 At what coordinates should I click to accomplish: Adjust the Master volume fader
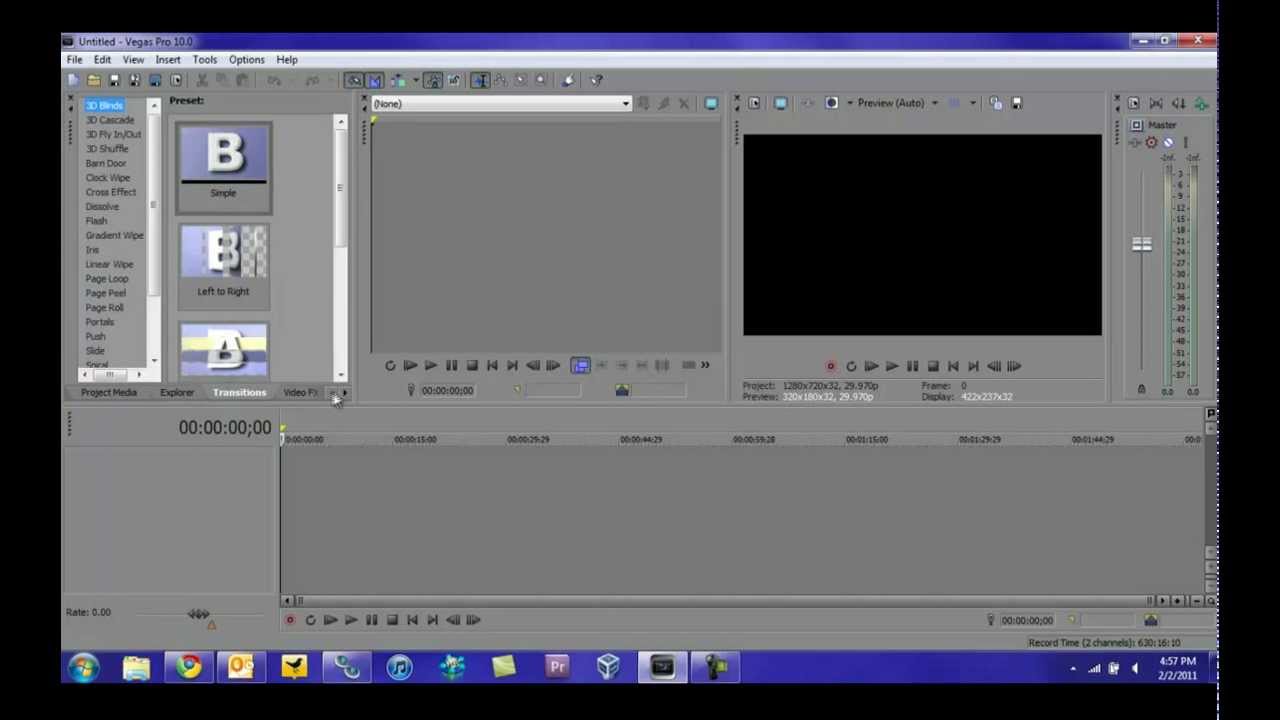(x=1141, y=245)
